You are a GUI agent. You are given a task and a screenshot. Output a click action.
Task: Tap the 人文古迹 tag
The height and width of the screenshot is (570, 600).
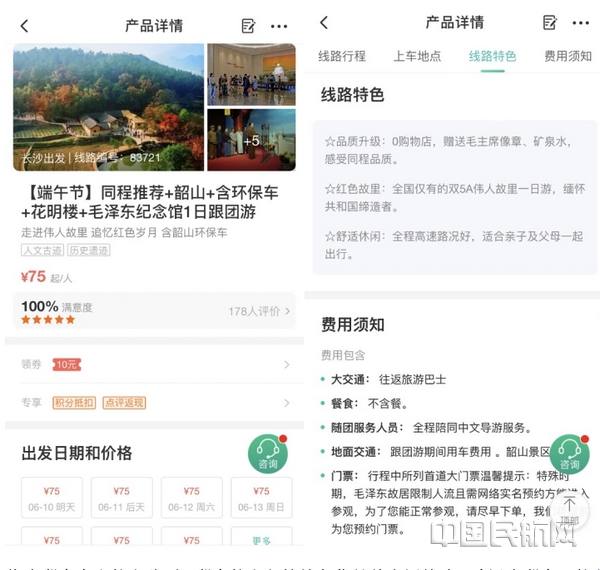coord(42,251)
